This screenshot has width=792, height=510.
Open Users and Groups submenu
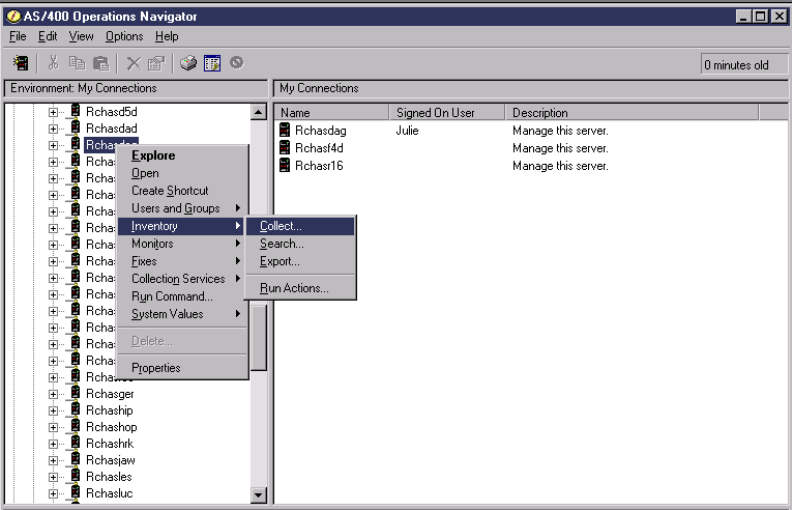click(182, 208)
